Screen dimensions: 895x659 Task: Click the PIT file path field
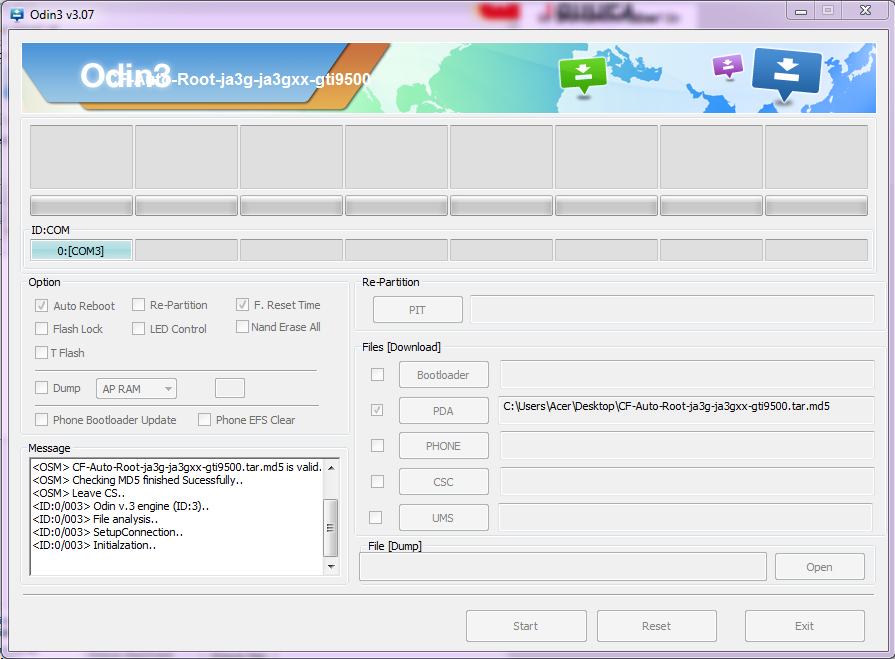tap(672, 309)
